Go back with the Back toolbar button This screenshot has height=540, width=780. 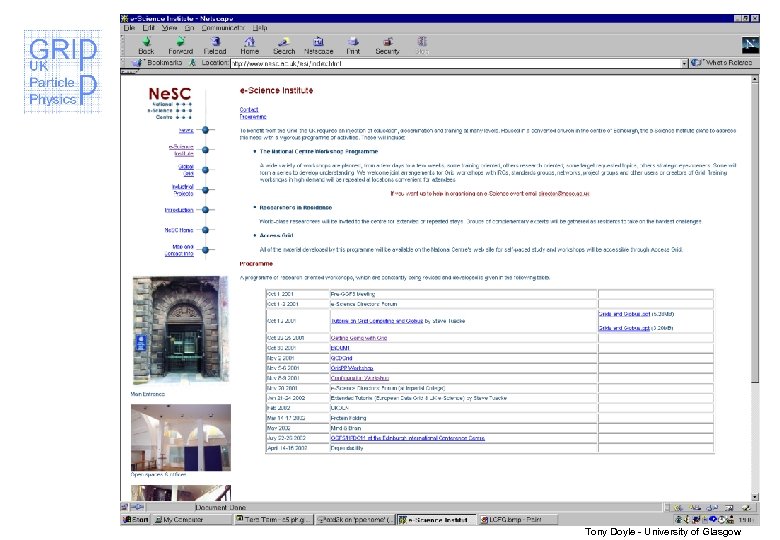pos(146,45)
